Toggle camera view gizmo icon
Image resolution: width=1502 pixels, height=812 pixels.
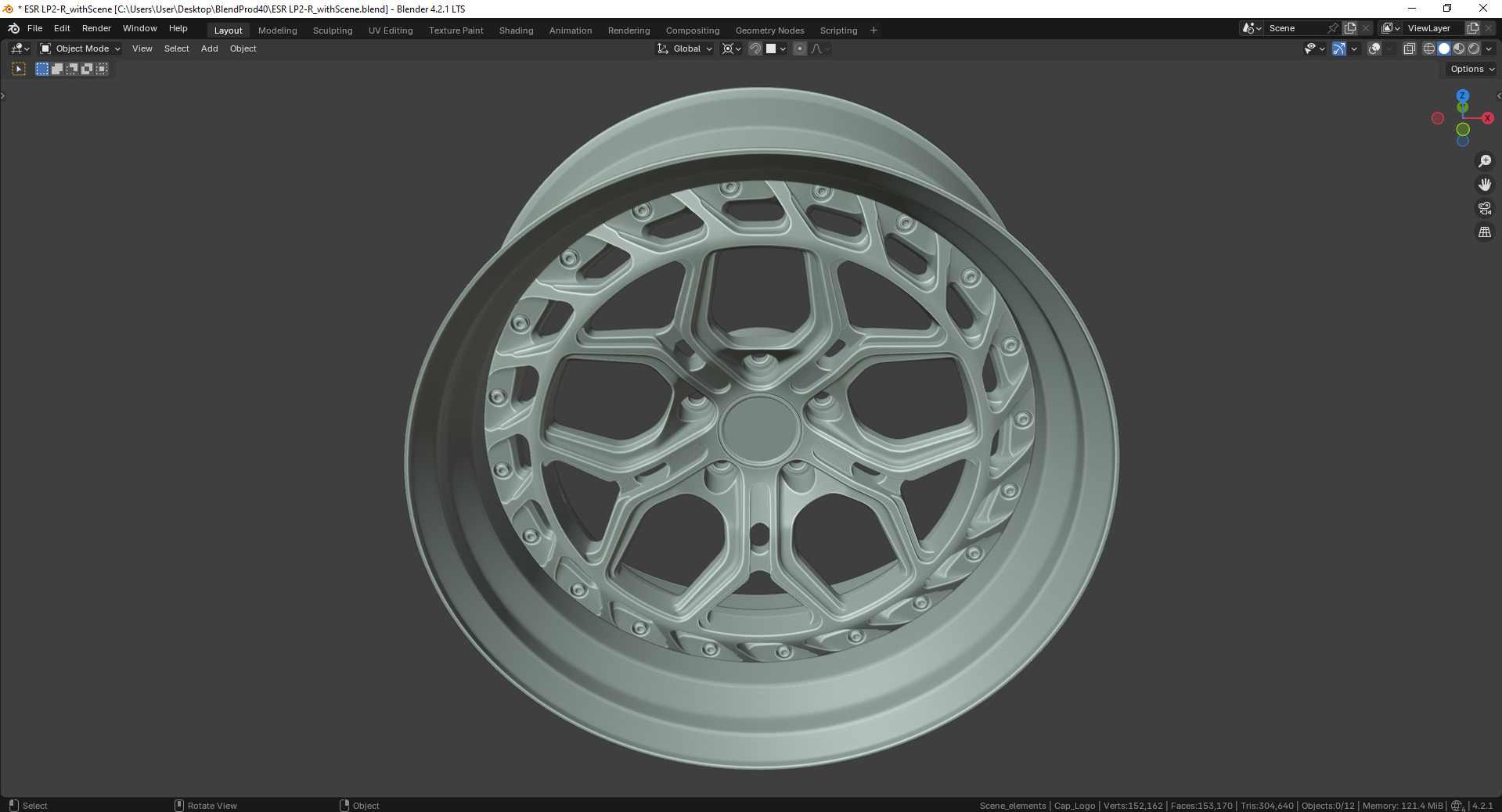[1485, 208]
